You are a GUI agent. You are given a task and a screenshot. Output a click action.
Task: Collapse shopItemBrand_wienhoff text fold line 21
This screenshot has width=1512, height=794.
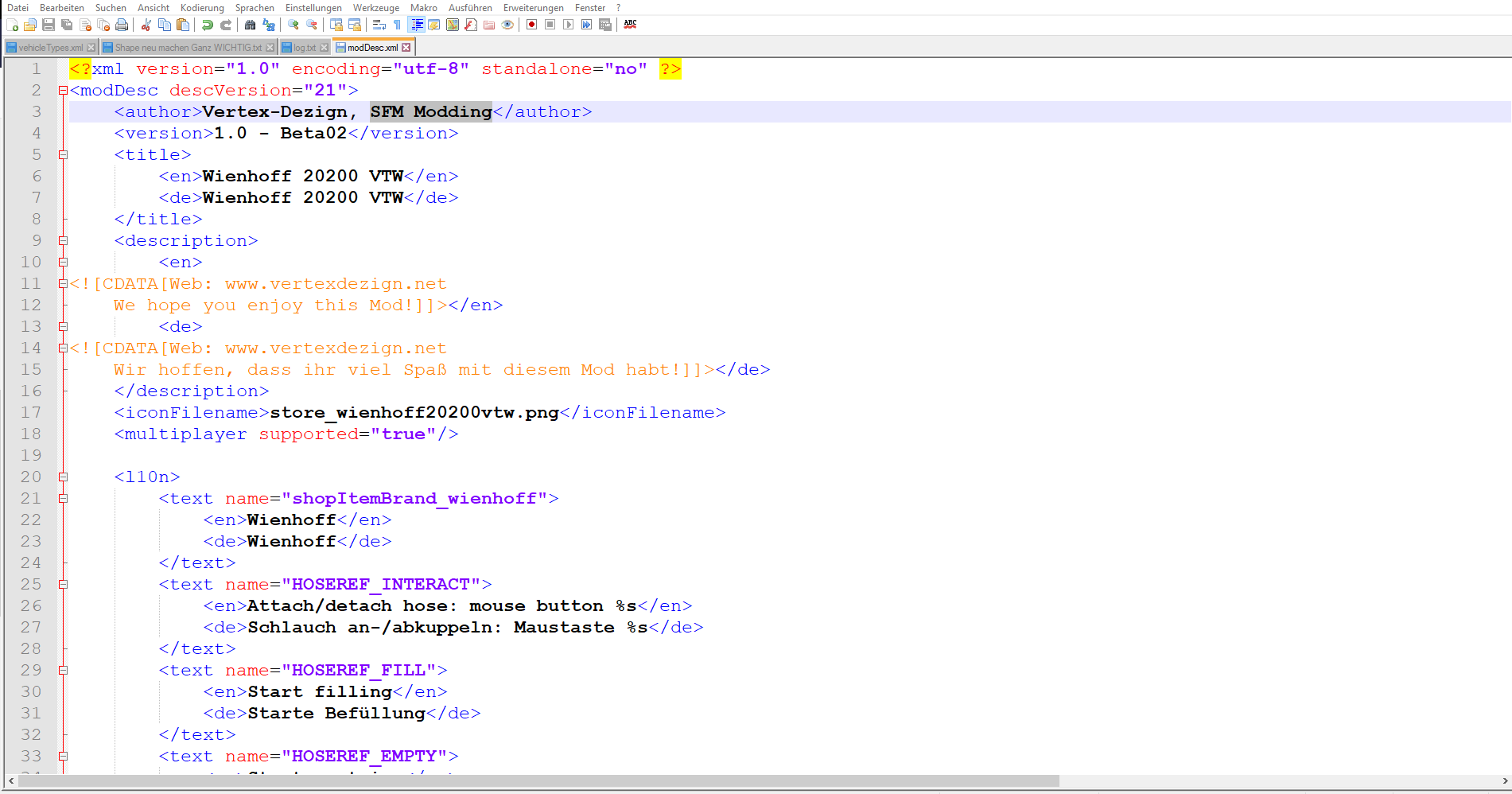(x=63, y=499)
